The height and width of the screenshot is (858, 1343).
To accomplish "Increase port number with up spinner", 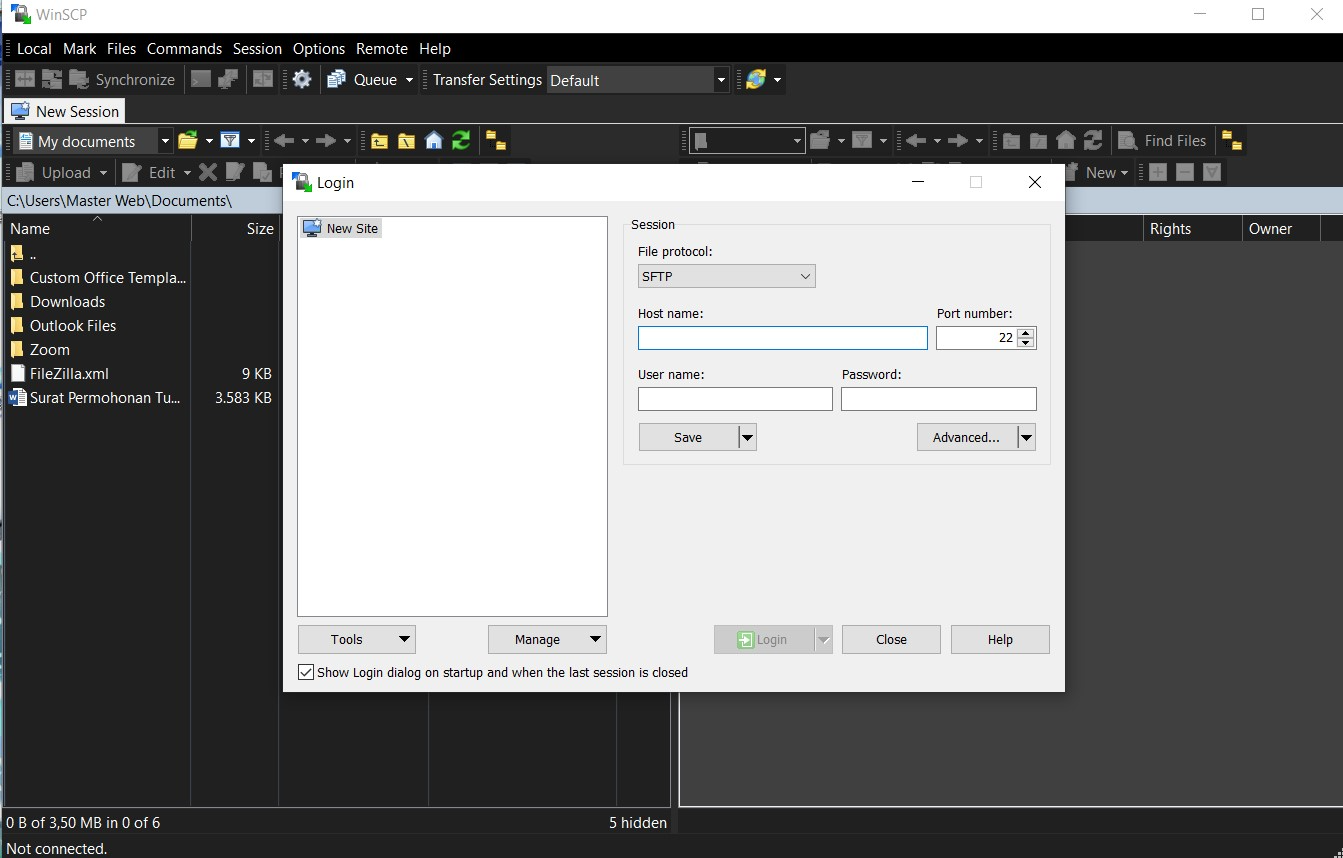I will pos(1025,332).
